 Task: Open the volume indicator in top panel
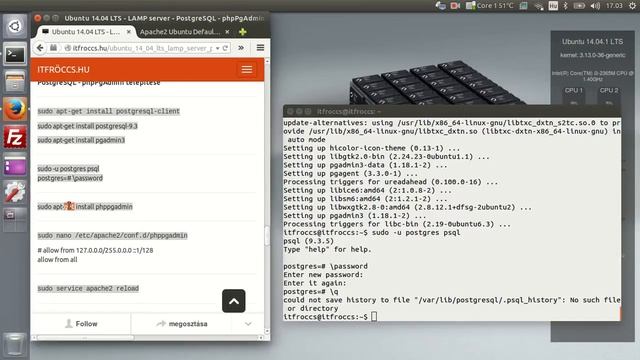tap(595, 6)
